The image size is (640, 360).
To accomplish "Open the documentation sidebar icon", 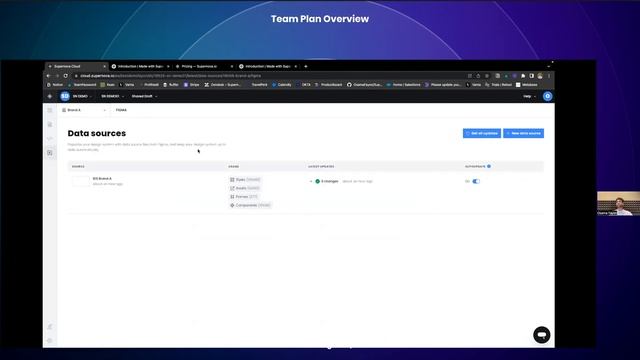I will click(x=50, y=124).
